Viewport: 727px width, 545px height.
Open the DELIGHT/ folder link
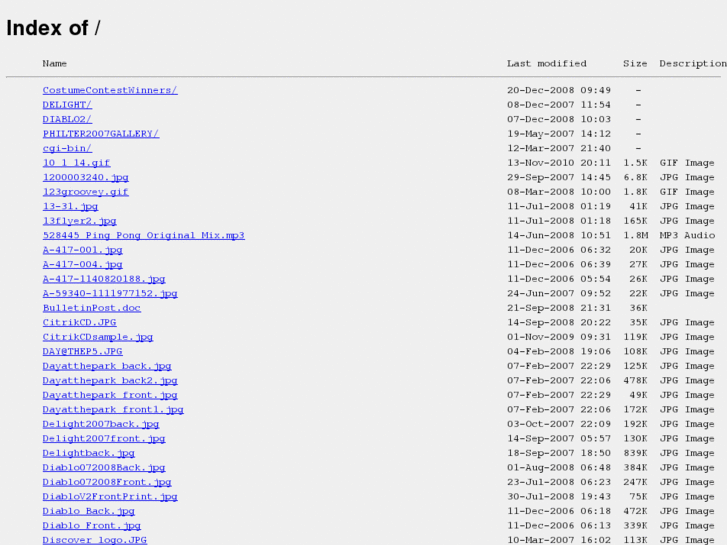click(x=67, y=105)
